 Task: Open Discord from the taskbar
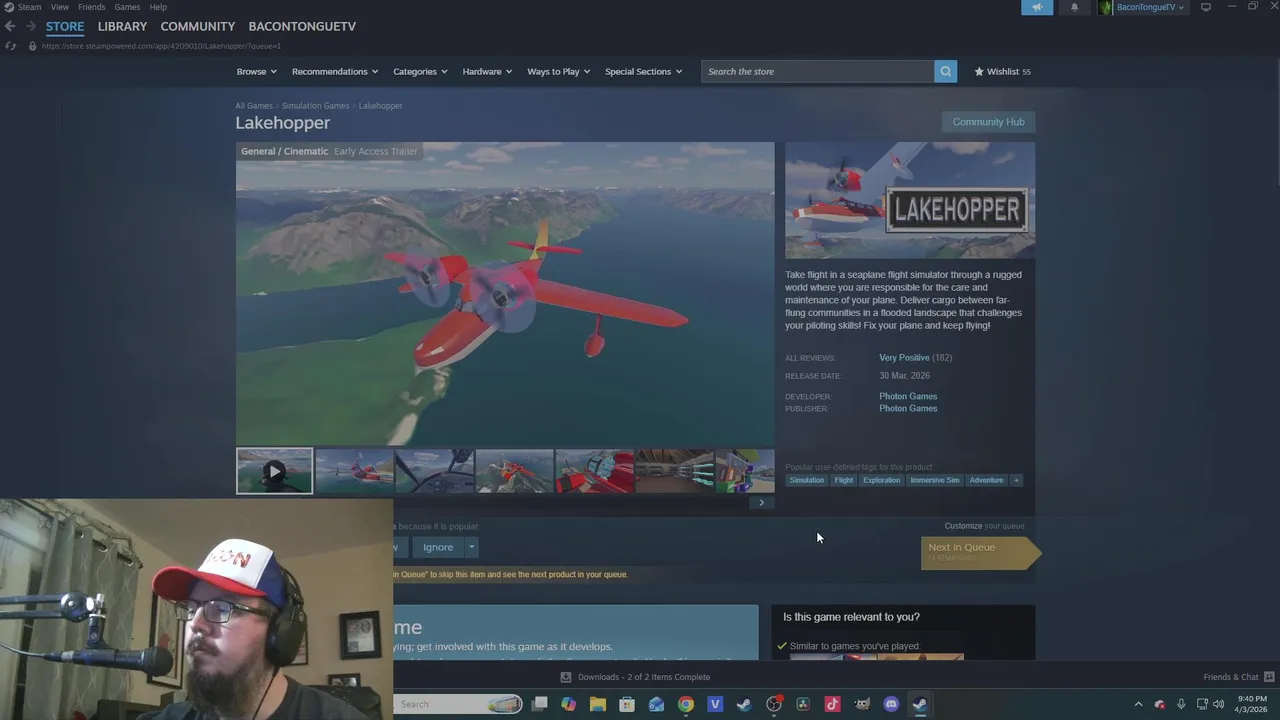coord(891,704)
